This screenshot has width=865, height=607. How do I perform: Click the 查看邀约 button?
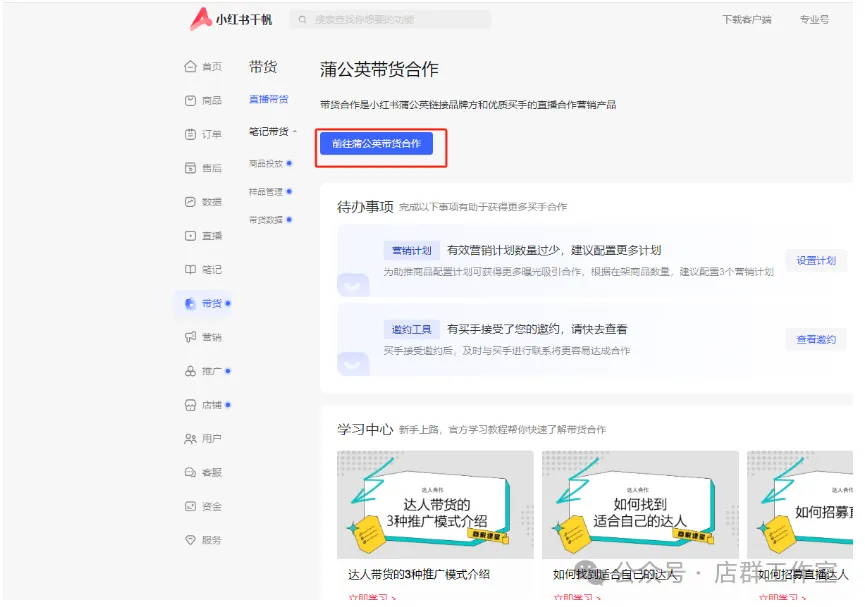coord(816,340)
